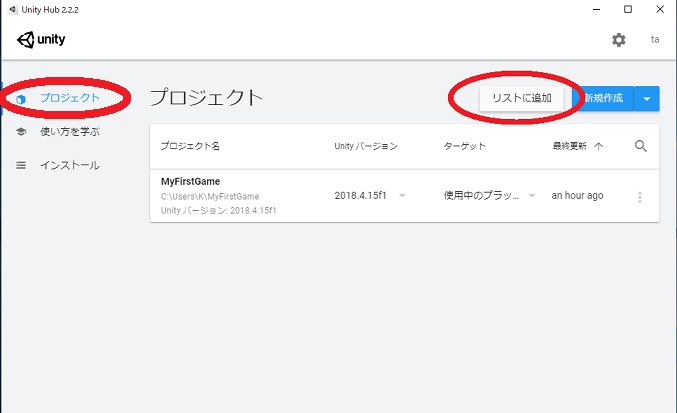Click the インストール list icon
The image size is (677, 413).
21,165
